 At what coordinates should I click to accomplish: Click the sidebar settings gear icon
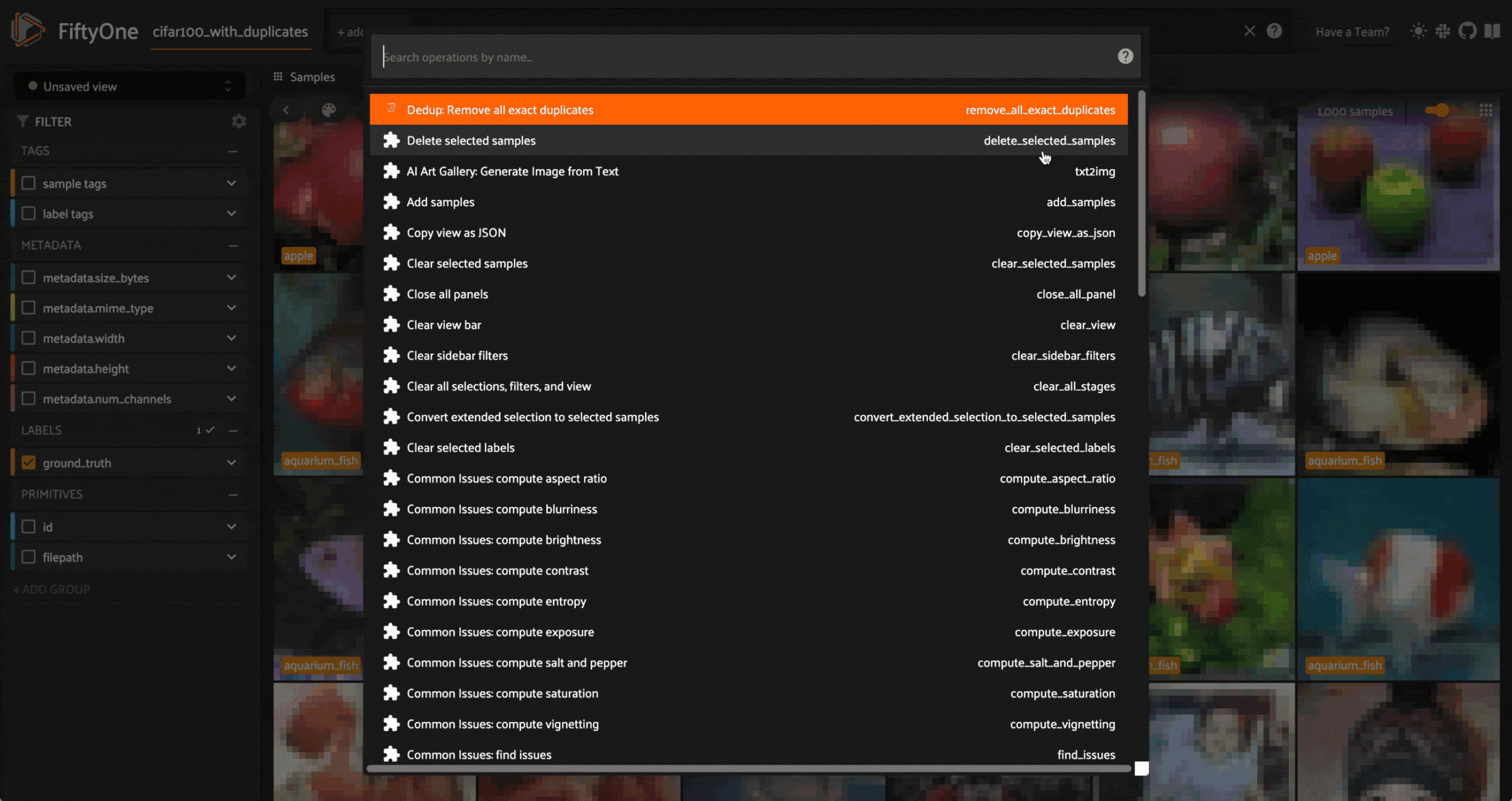pos(239,121)
